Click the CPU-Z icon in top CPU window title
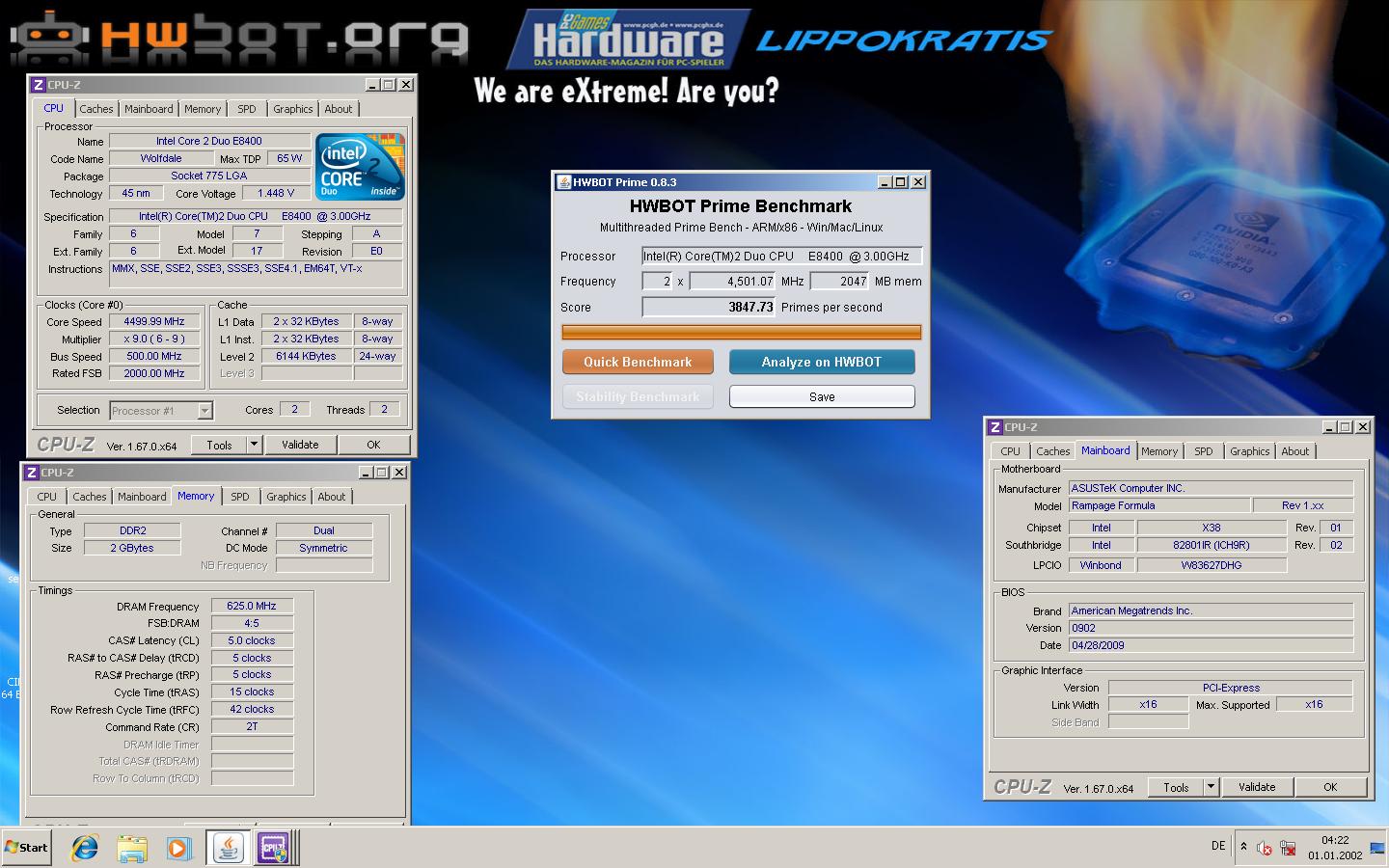This screenshot has width=1389, height=868. 39,85
